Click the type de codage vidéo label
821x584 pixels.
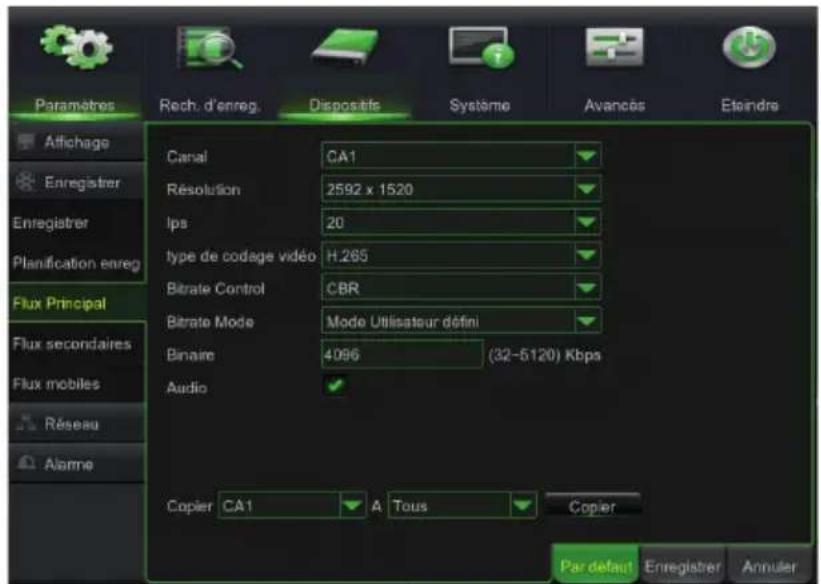[241, 256]
